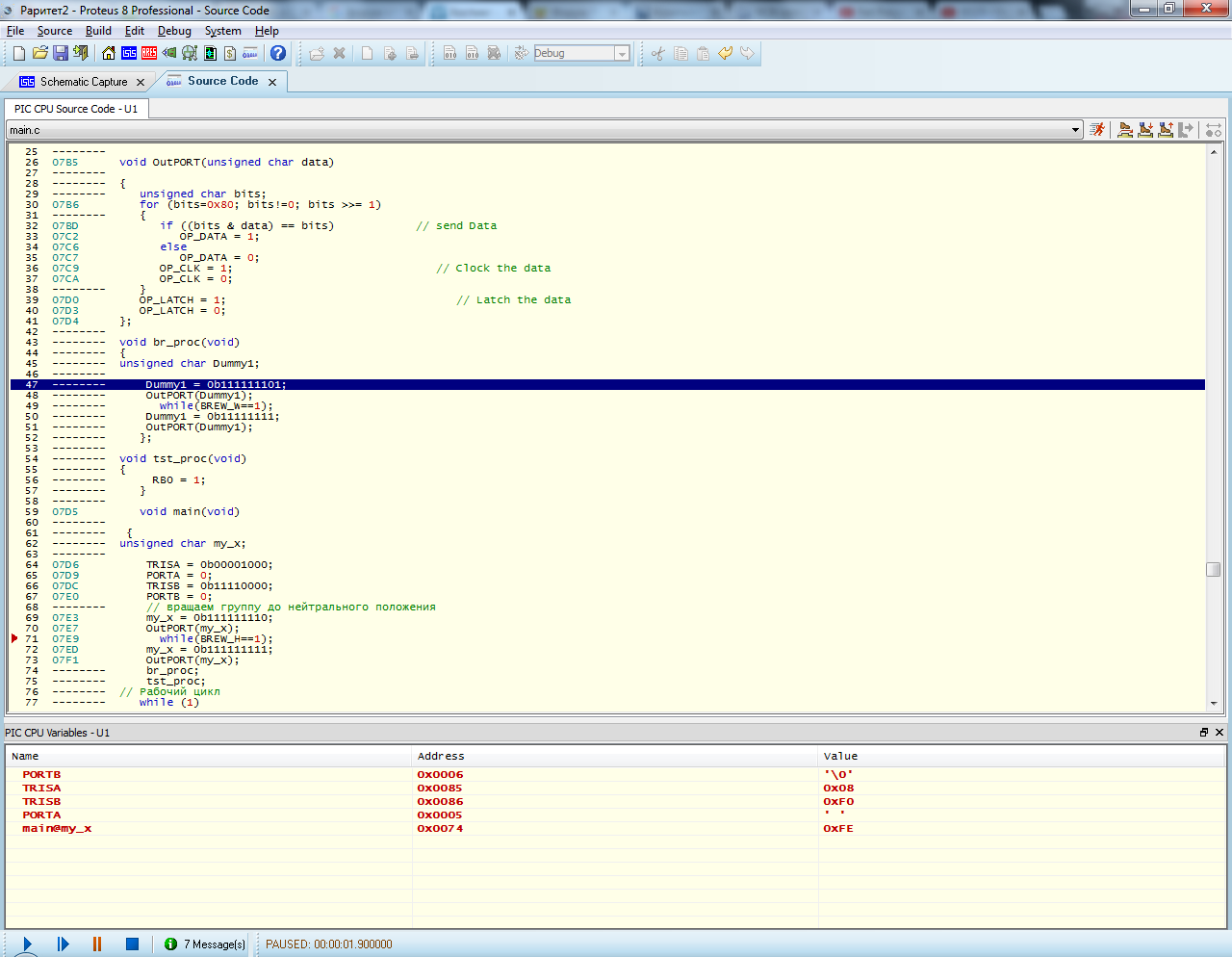
Task: Close the Source Code tab
Action: (x=272, y=82)
